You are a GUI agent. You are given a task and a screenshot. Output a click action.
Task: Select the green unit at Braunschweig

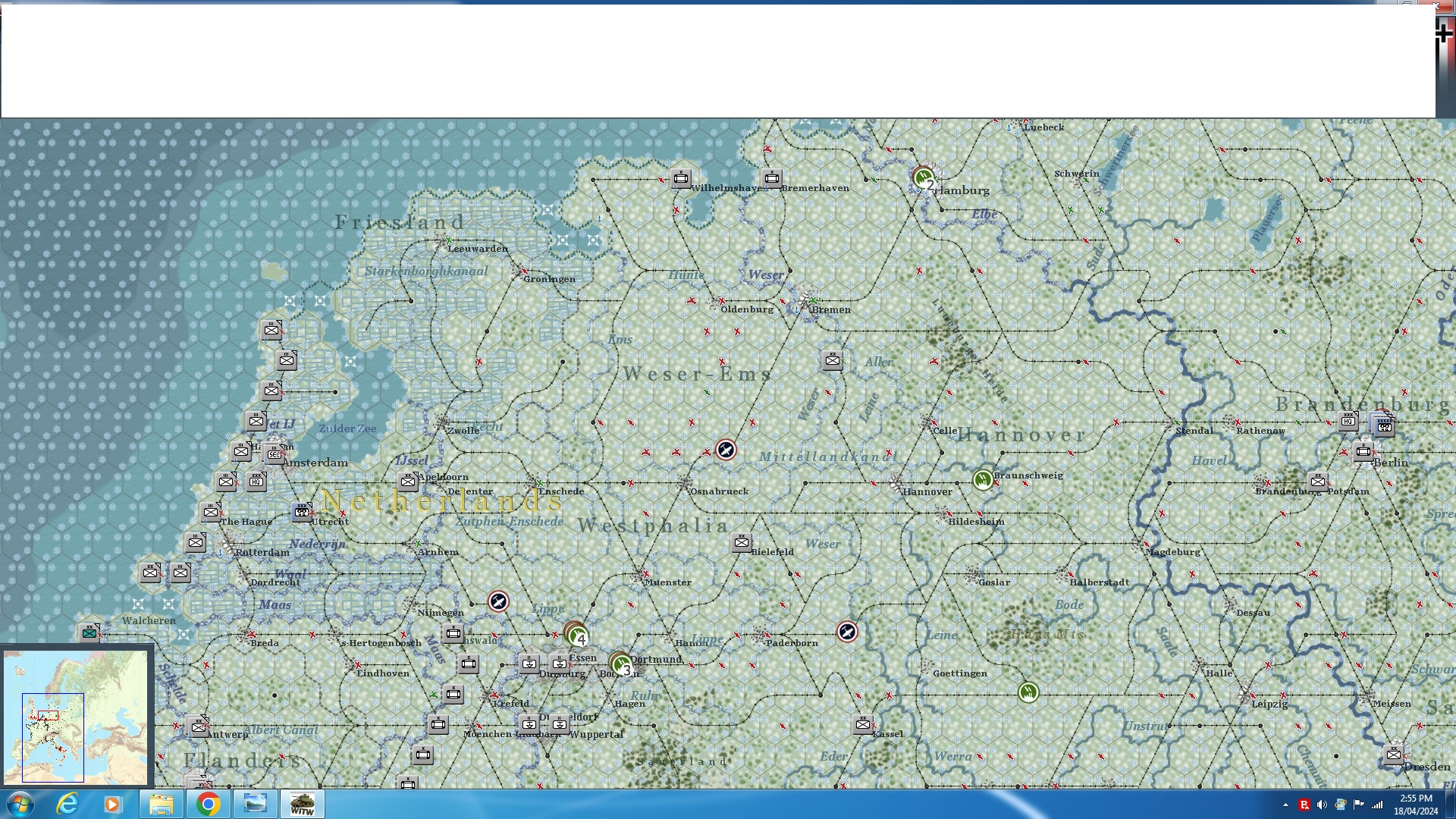tap(983, 479)
